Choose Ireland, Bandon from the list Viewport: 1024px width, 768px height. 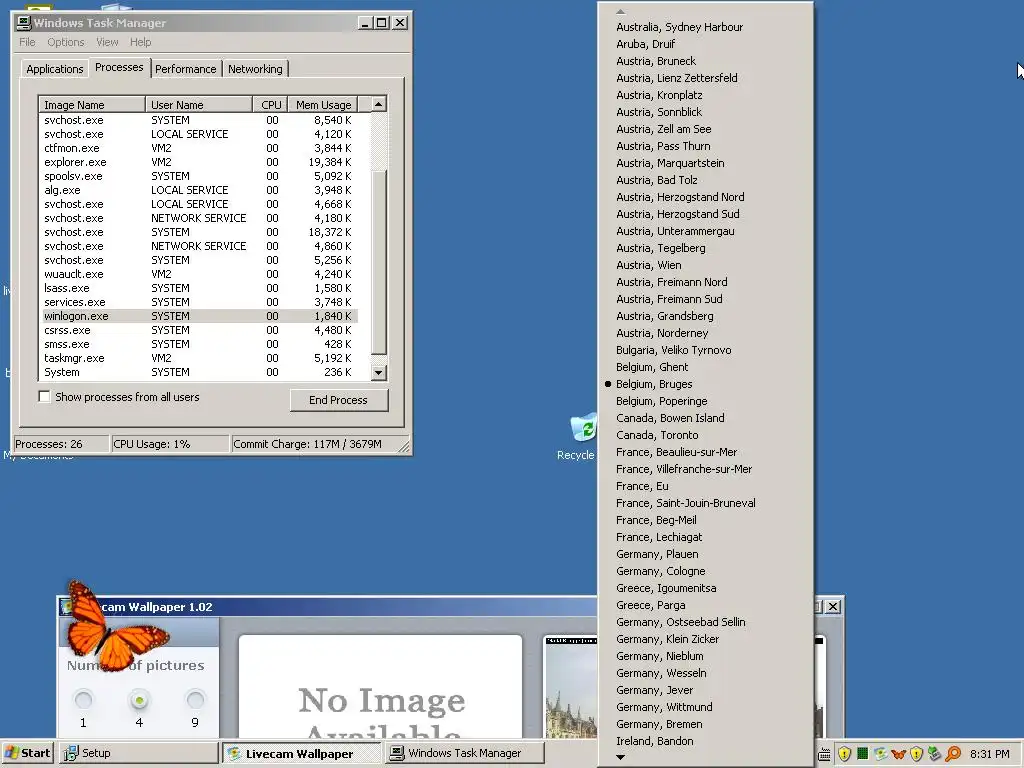point(705,741)
